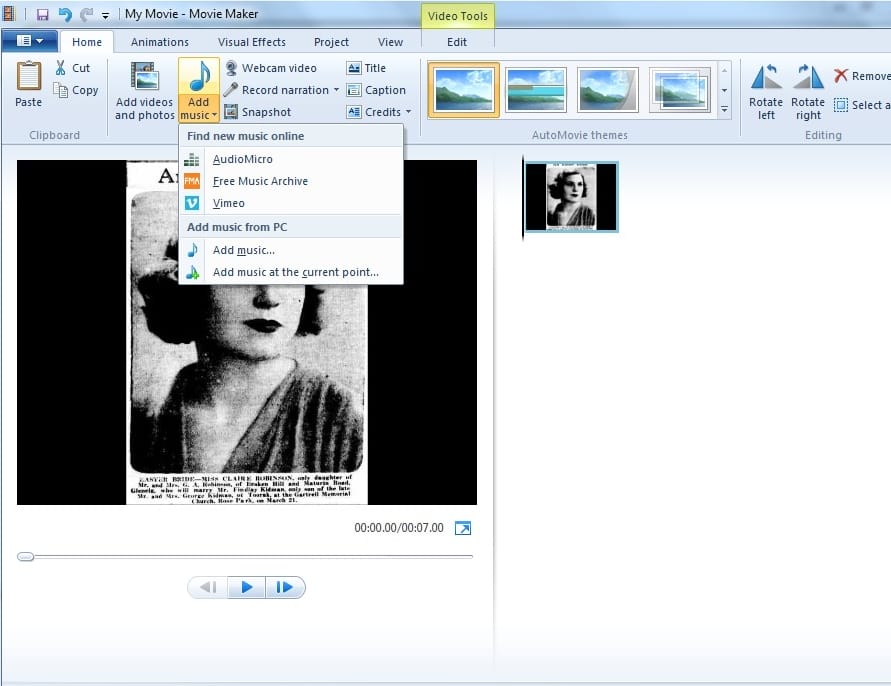Expand the Credits dropdown arrow
This screenshot has width=891, height=686.
(x=408, y=112)
